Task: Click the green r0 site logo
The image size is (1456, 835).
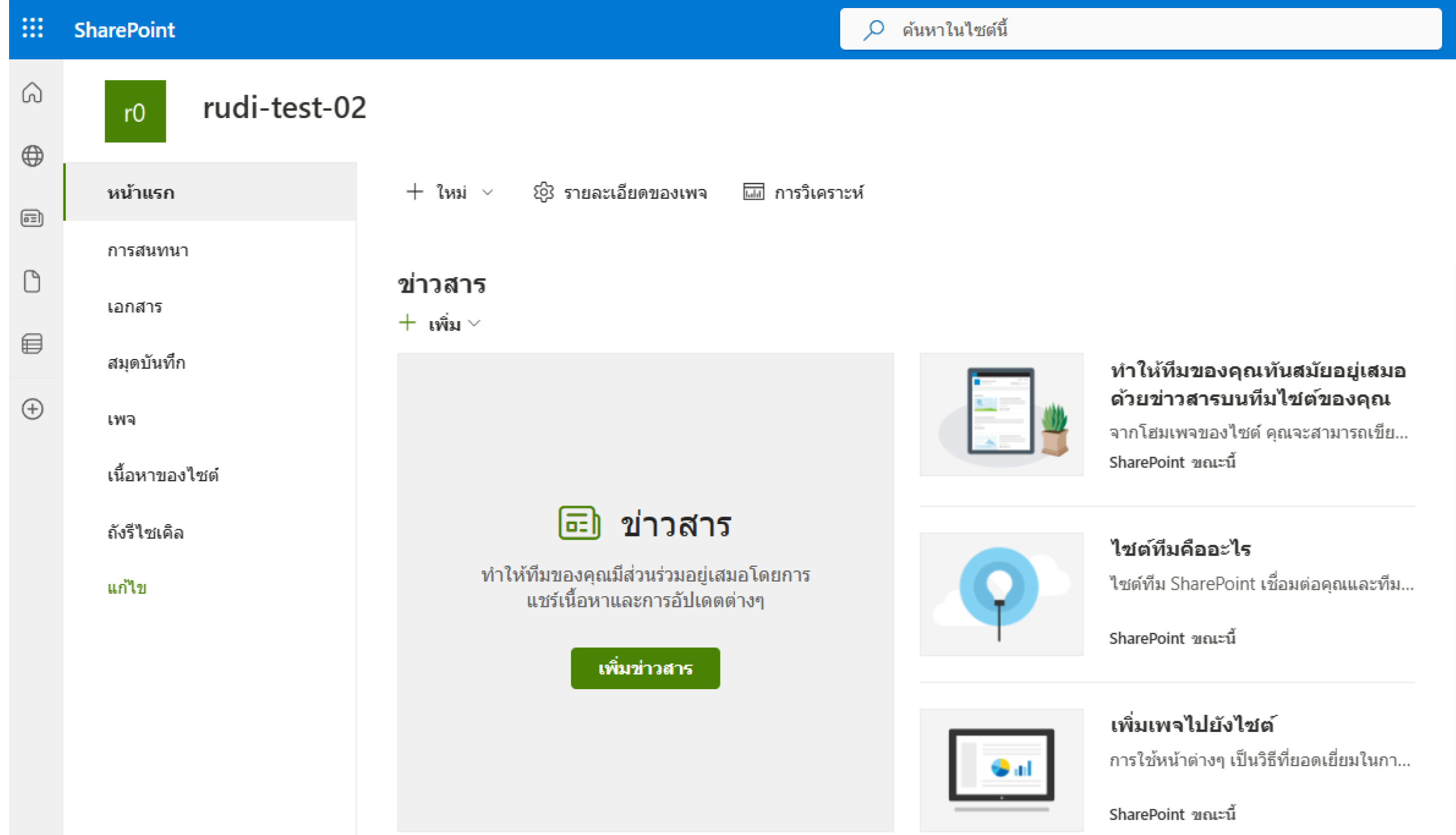Action: [135, 111]
